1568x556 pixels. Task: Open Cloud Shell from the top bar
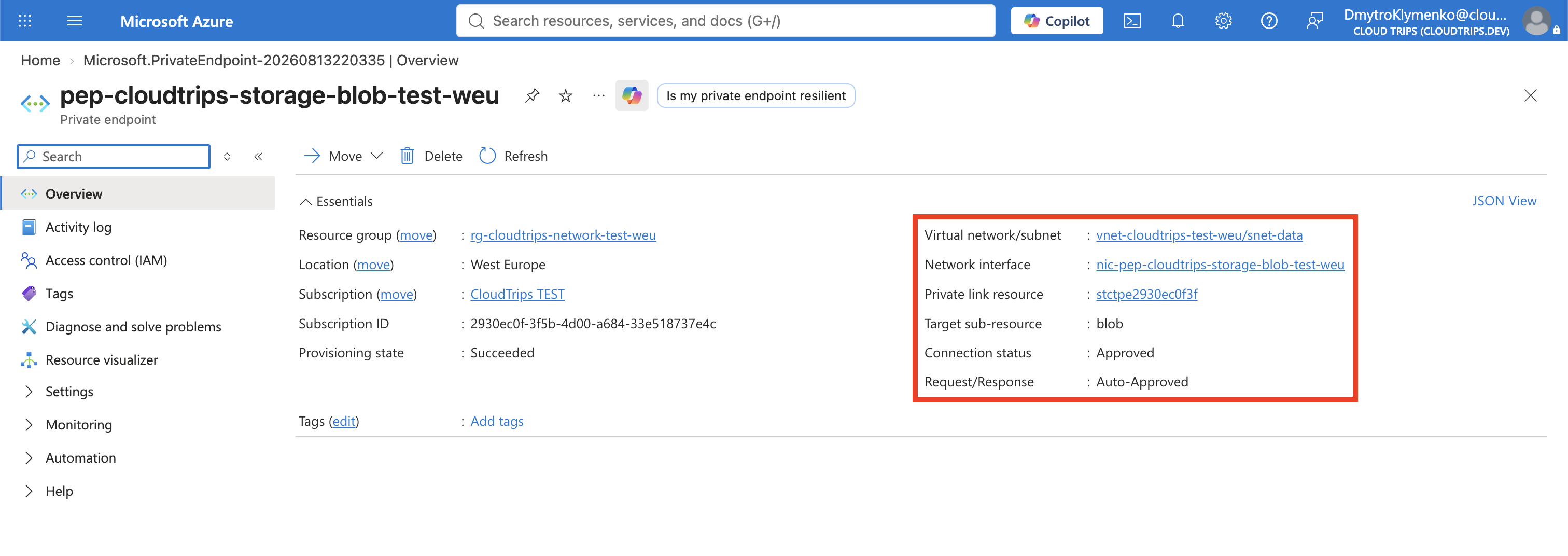pyautogui.click(x=1131, y=21)
